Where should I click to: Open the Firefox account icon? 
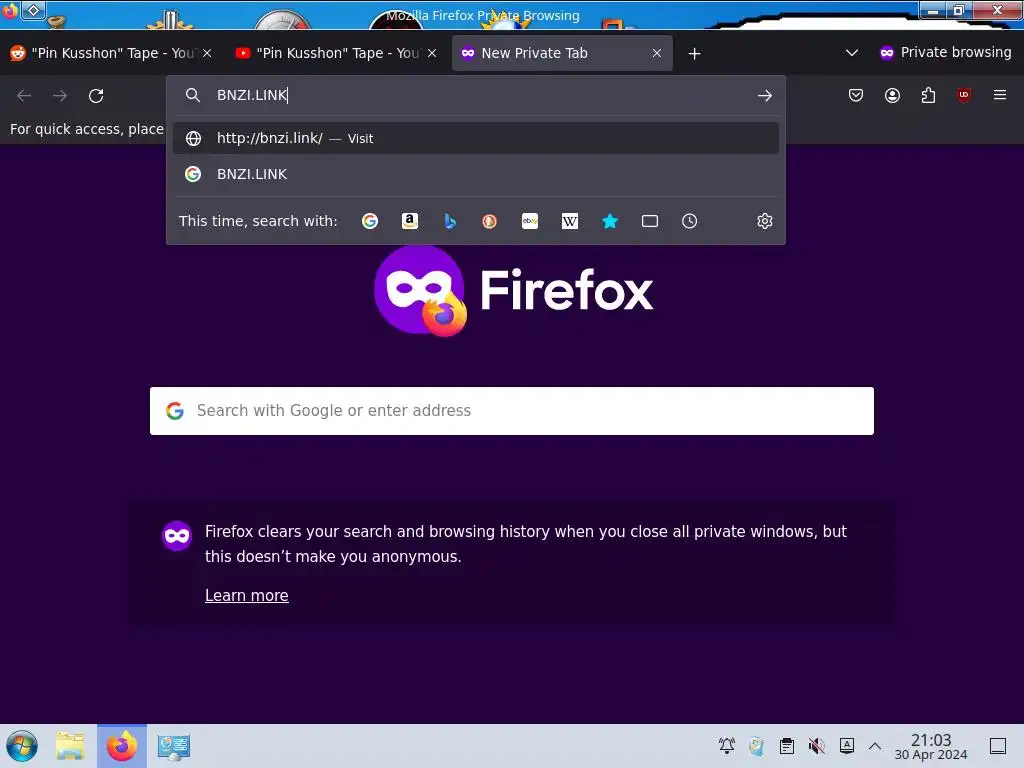pyautogui.click(x=892, y=95)
